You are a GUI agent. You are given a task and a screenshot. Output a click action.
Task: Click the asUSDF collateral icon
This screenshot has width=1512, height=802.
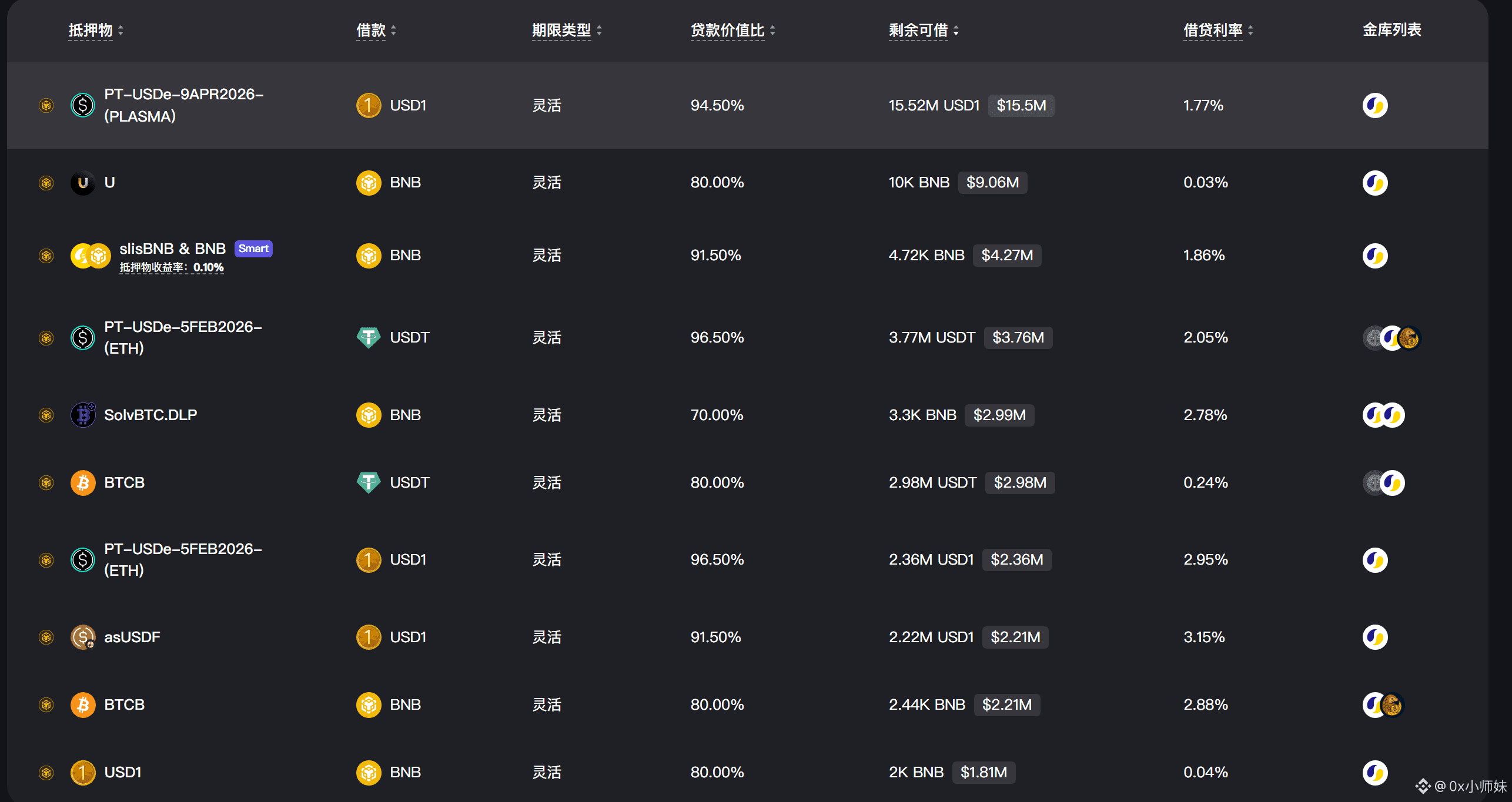(x=82, y=637)
